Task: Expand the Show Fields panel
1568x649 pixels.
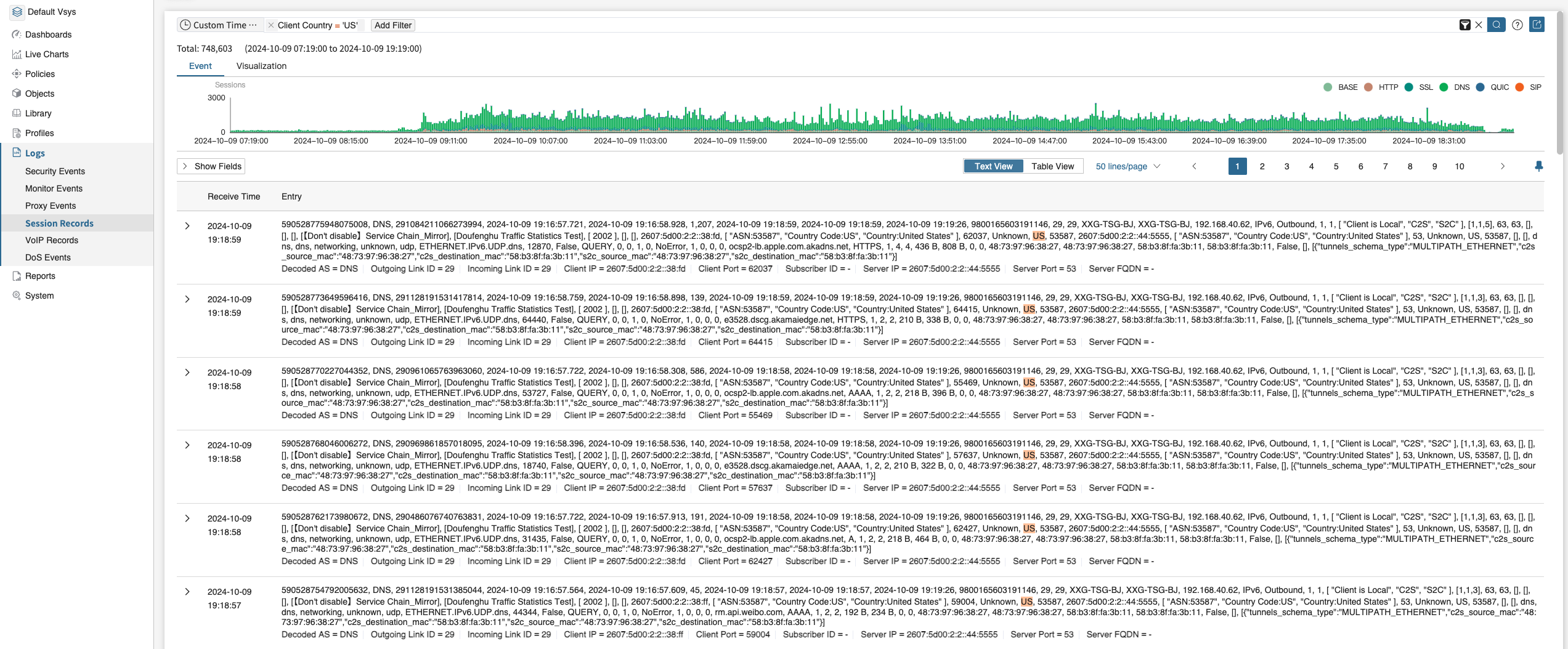Action: (211, 166)
